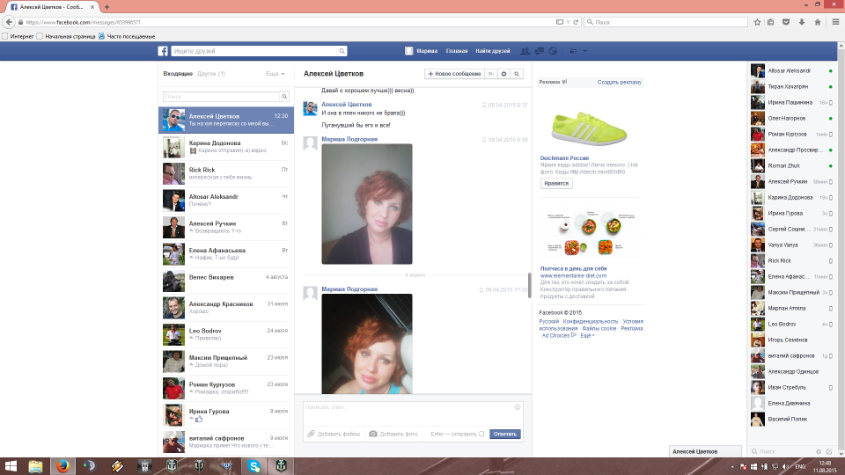The width and height of the screenshot is (845, 475).
Task: Click the Конфиденциальность footer link
Action: 590,321
